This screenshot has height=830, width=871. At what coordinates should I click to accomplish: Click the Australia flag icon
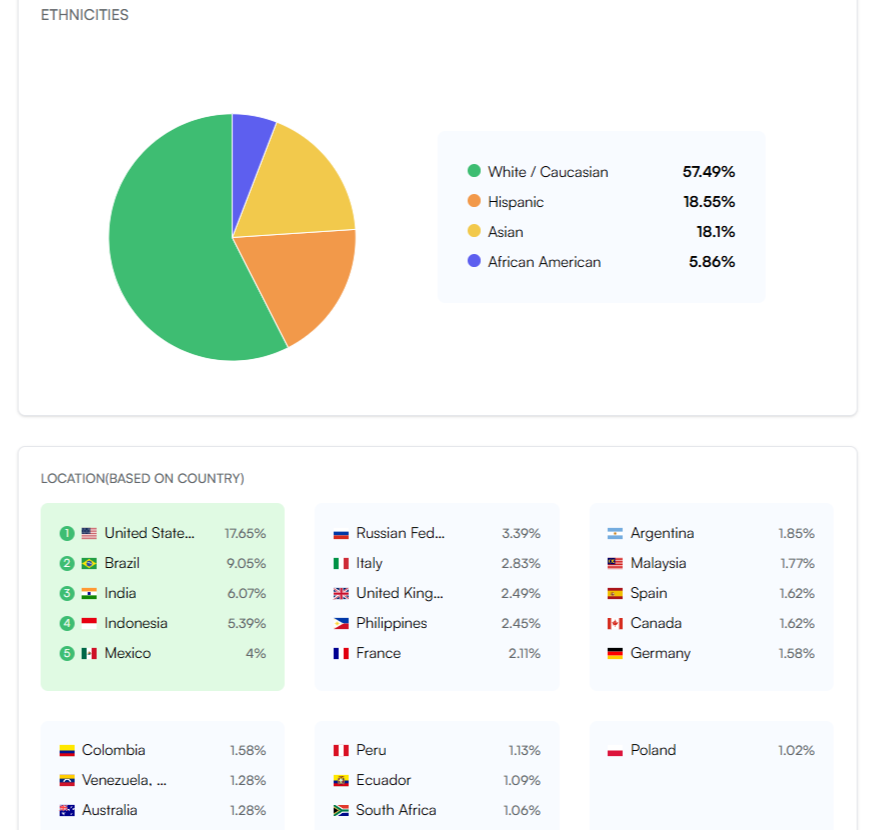click(67, 811)
